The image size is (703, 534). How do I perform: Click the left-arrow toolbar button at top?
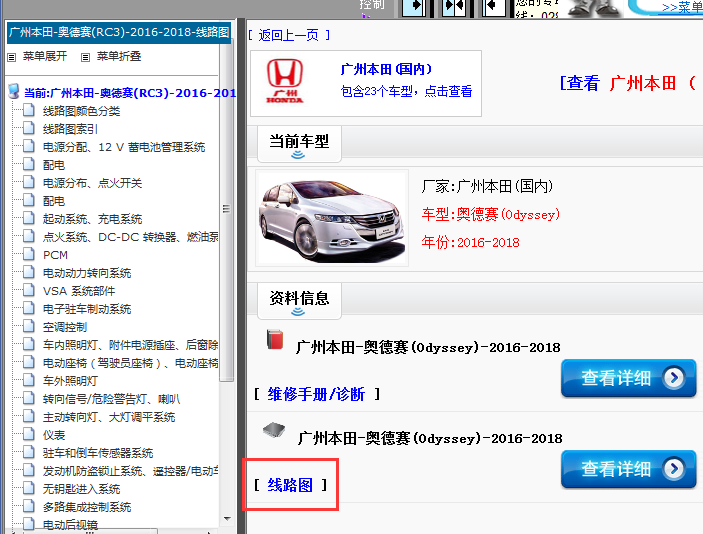(494, 7)
